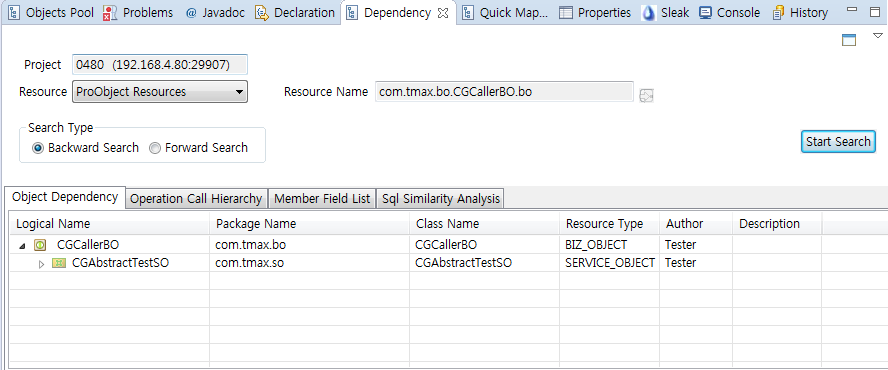Open Sql Similarity Analysis tab
888x370 pixels.
click(440, 199)
